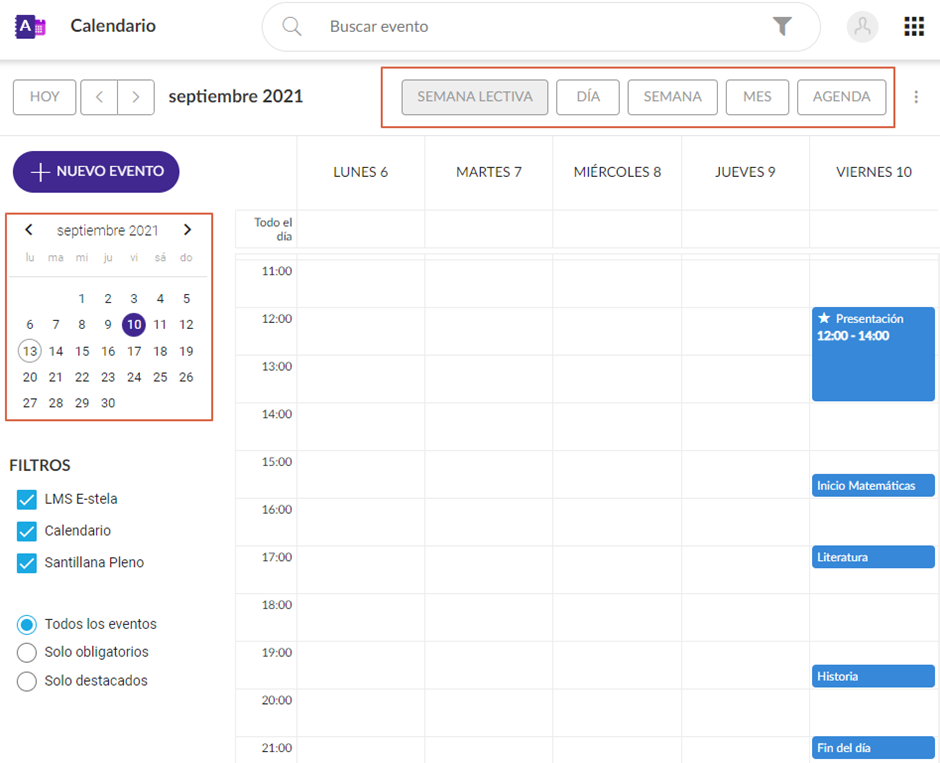The width and height of the screenshot is (940, 763).
Task: Switch to the Mes view
Action: click(757, 97)
